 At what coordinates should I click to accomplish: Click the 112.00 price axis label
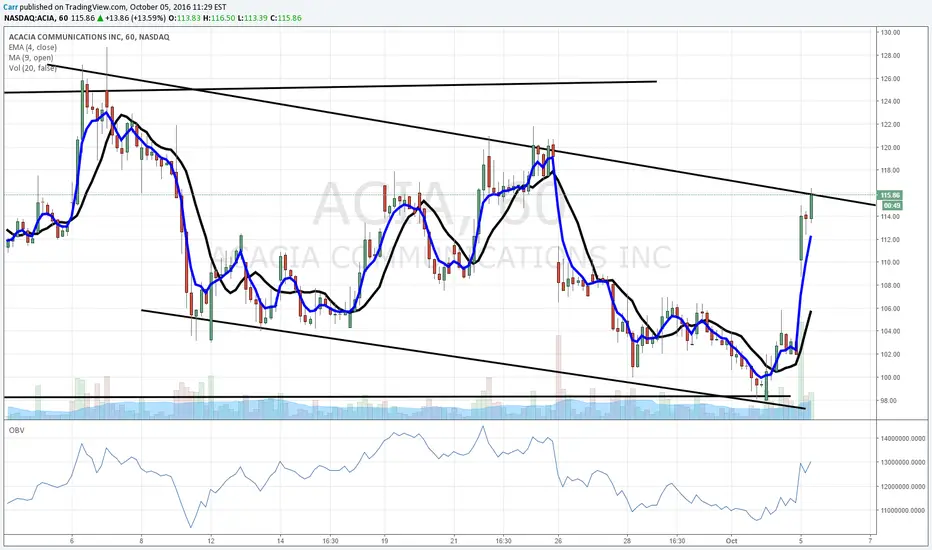click(x=891, y=240)
